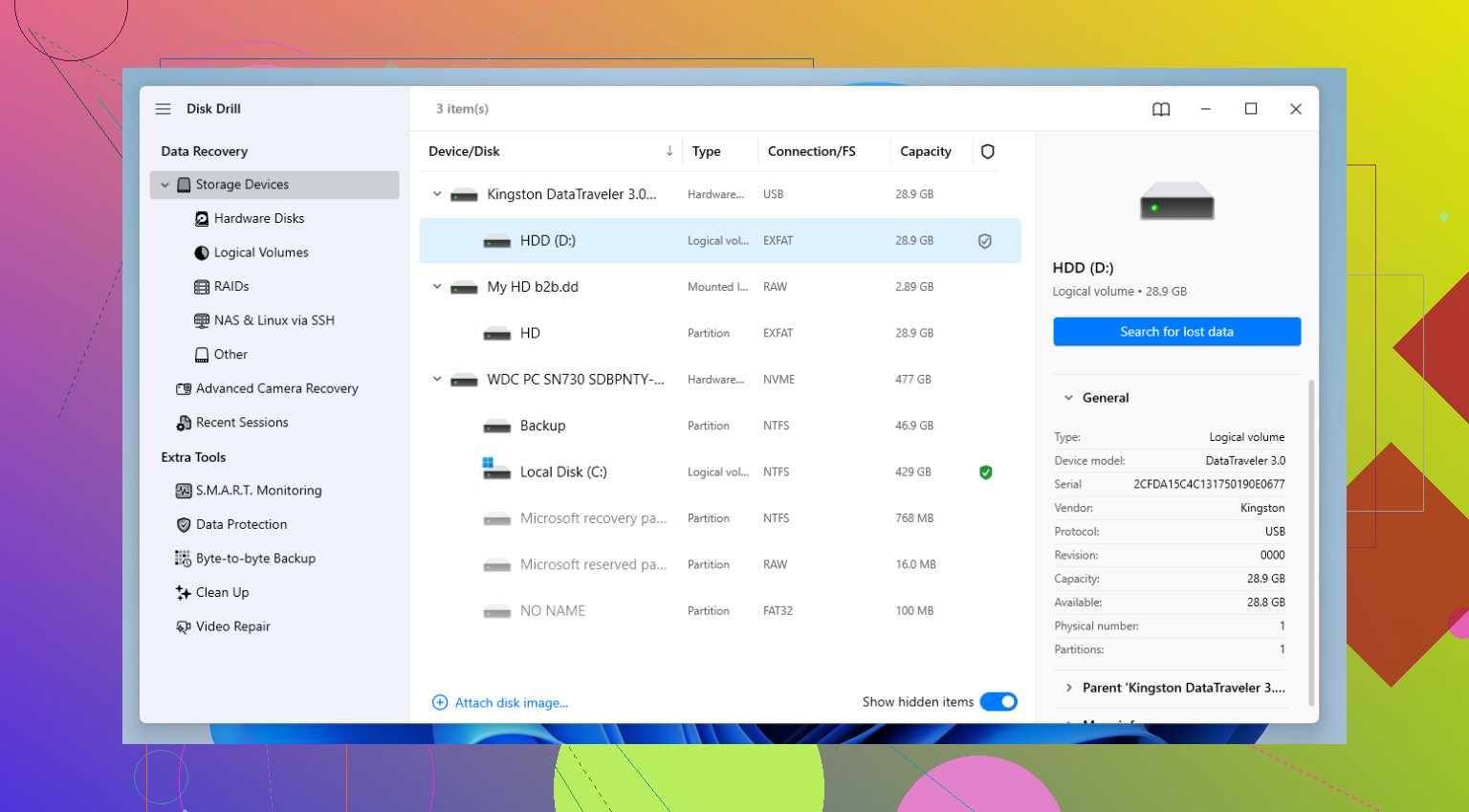Click the NVME connection cell

click(778, 380)
